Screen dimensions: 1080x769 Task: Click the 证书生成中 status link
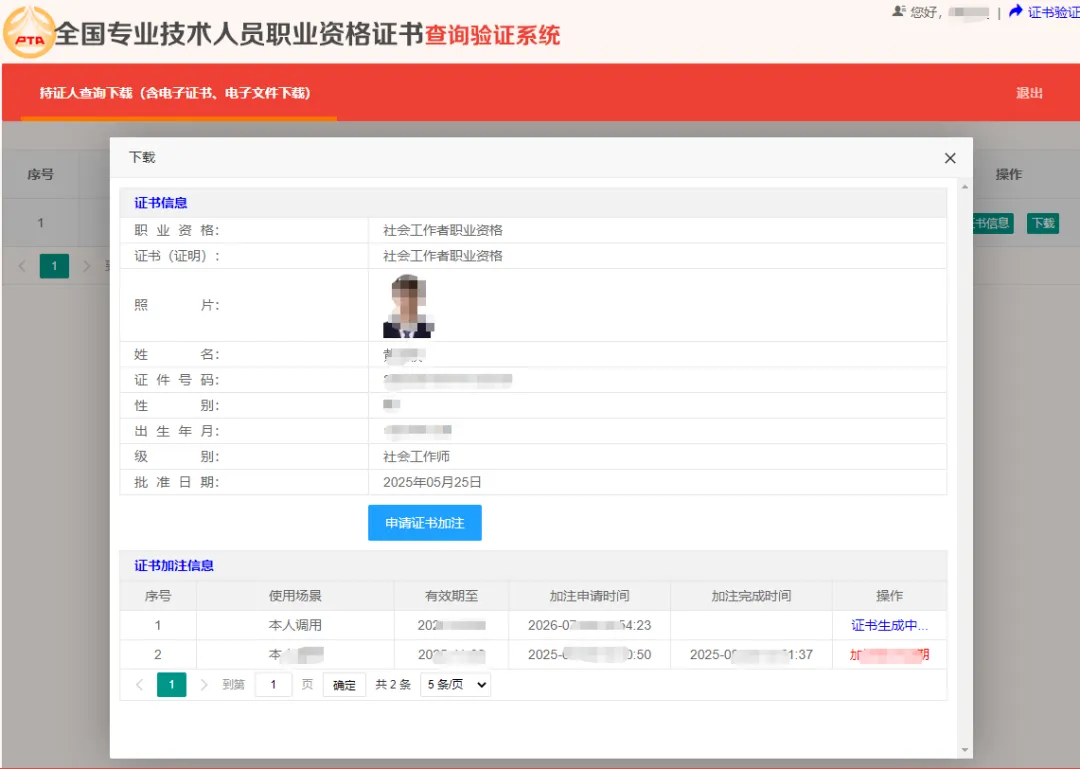(889, 626)
